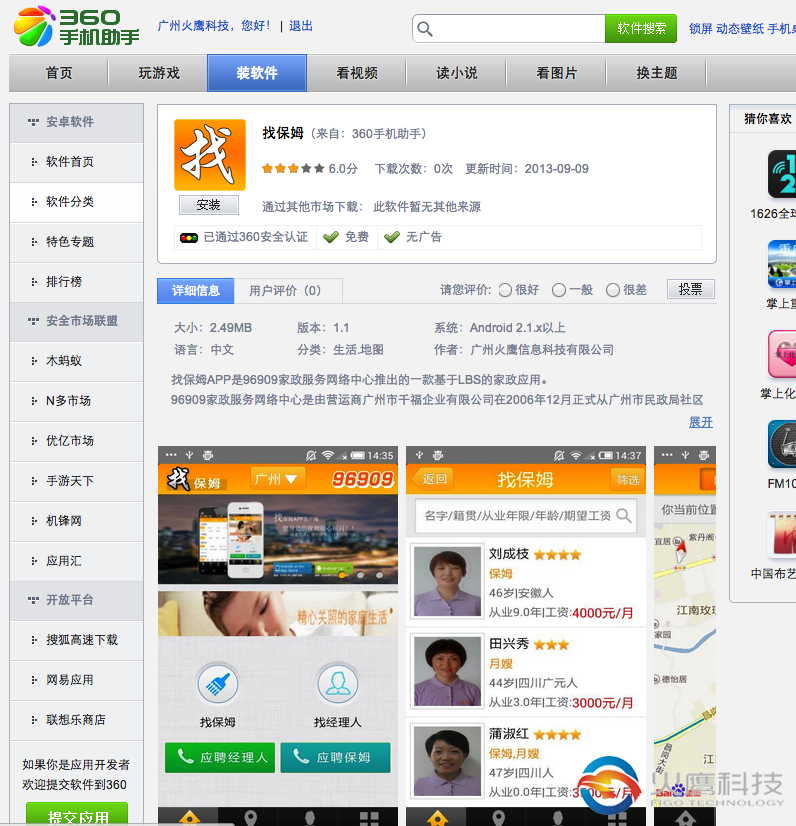
Task: Open 软件首页 in the sidebar
Action: [76, 162]
